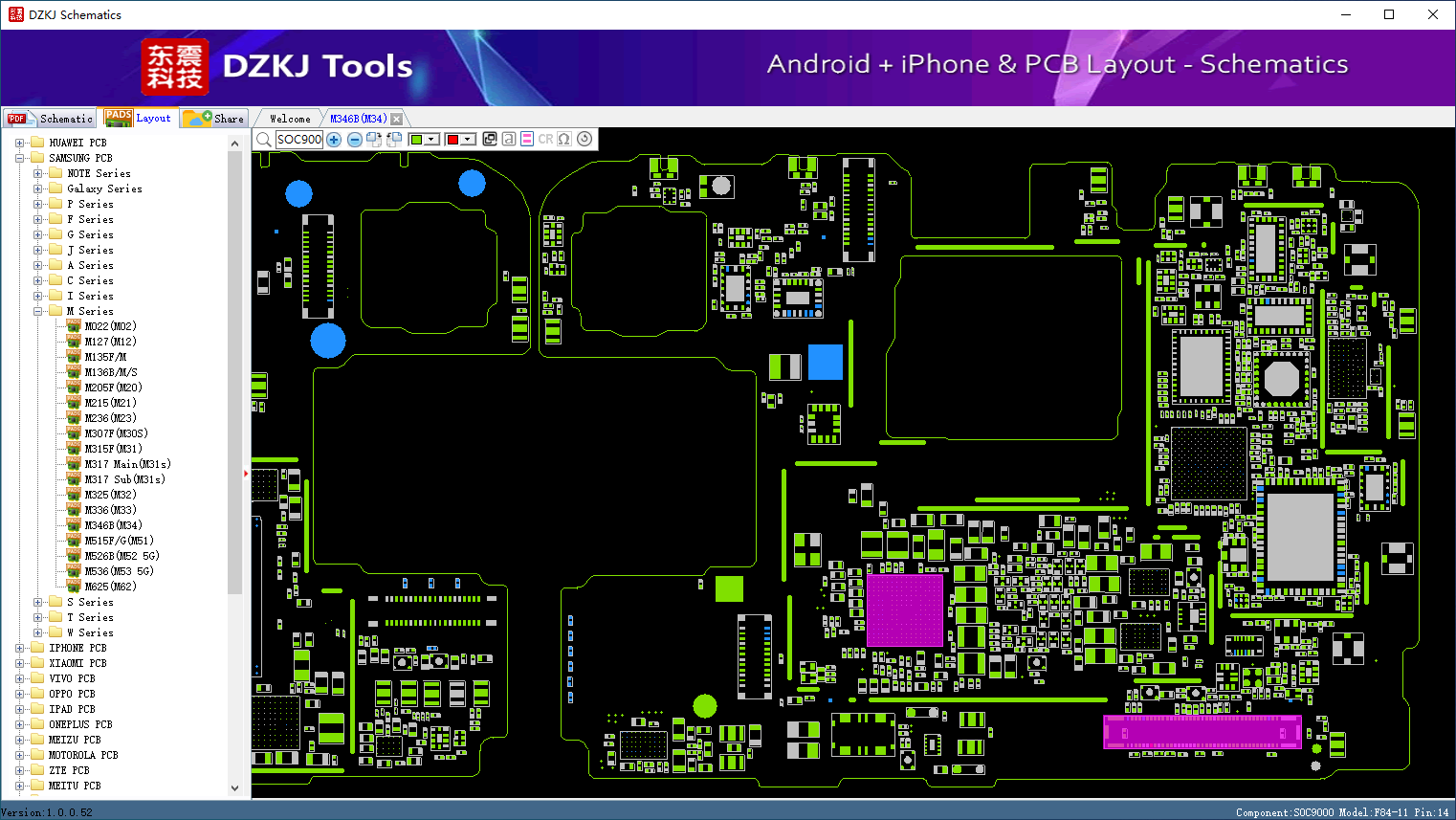Expand the A Series folder
This screenshot has height=820, width=1456.
pos(37,265)
